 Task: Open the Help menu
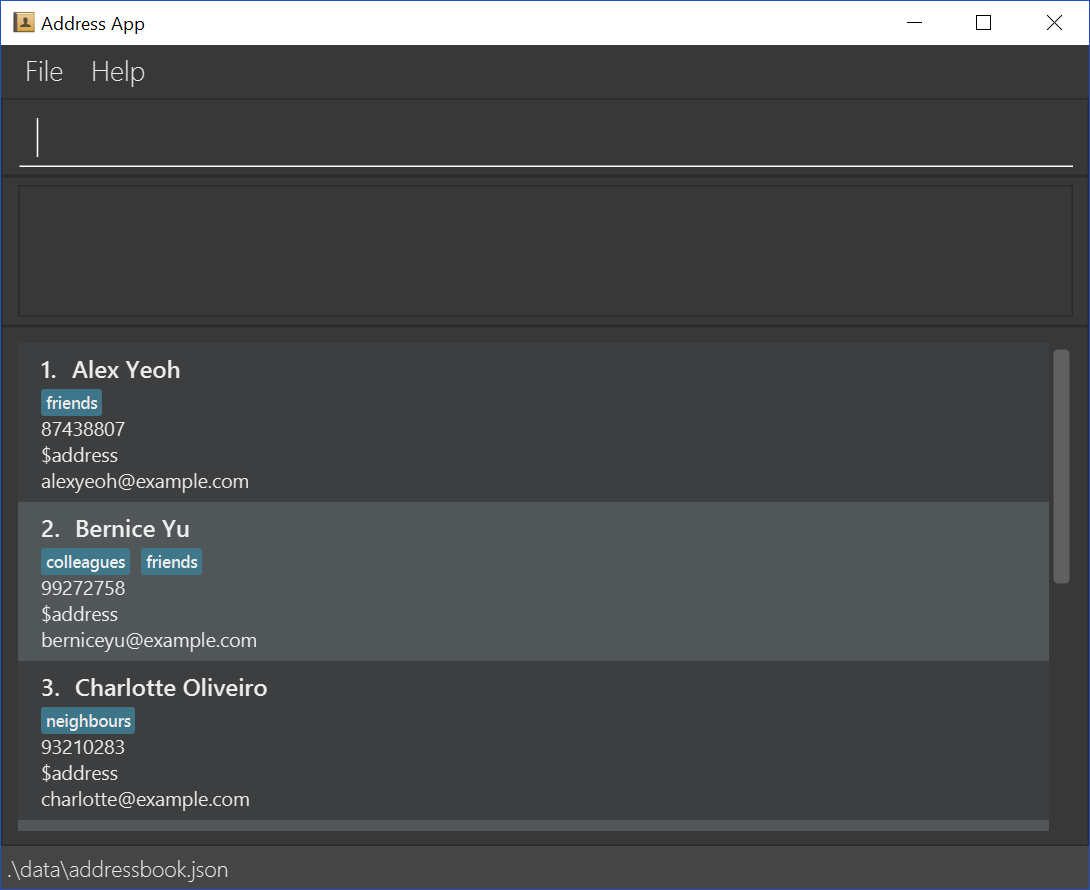(x=118, y=72)
